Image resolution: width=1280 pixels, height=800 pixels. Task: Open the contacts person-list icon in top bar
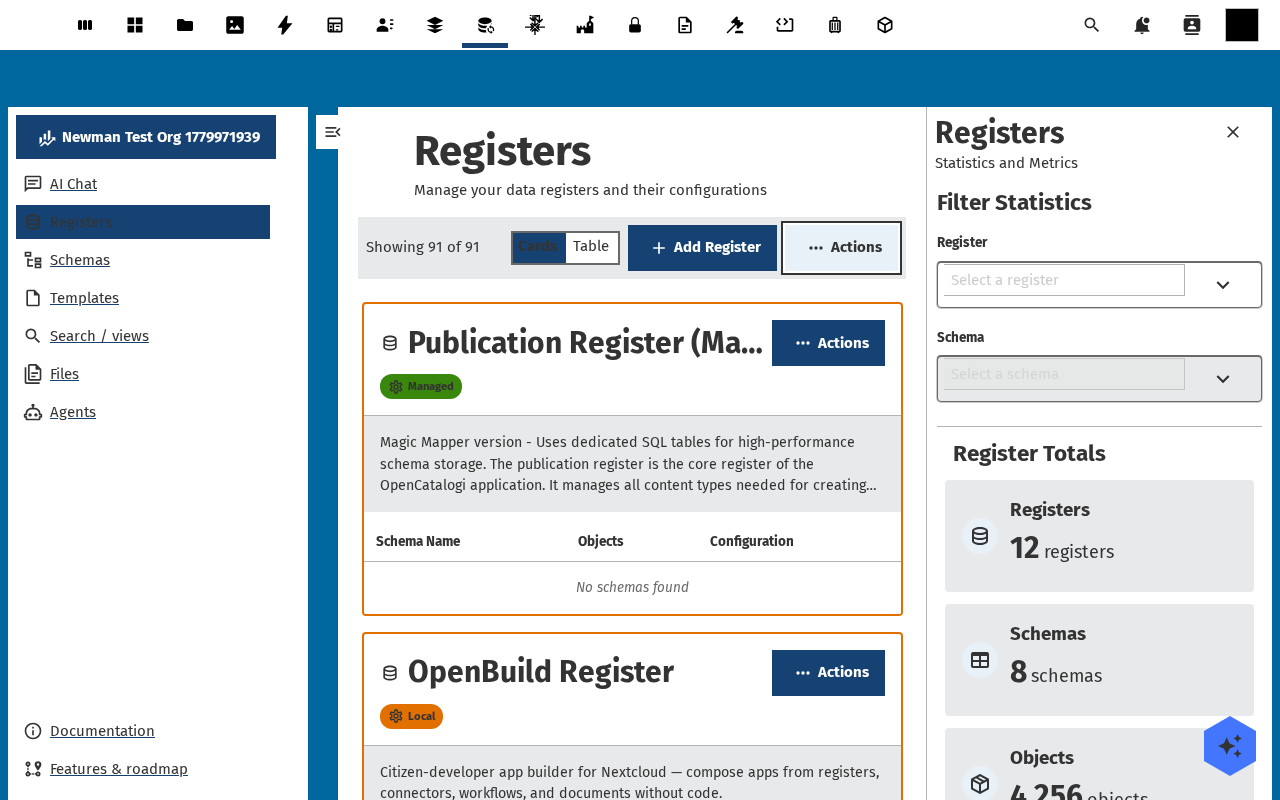point(385,25)
